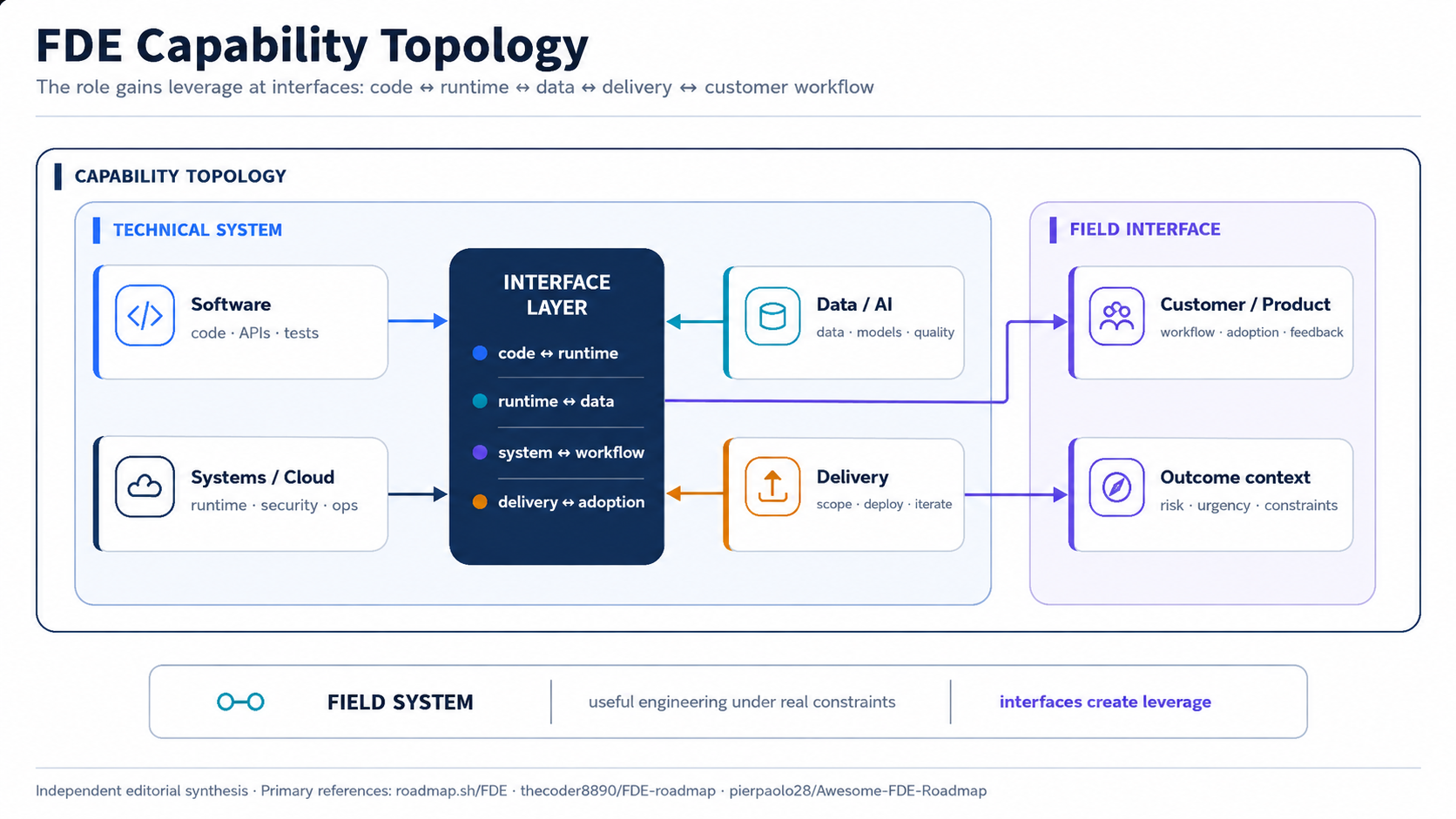Click the FIELD INTERFACE section label
This screenshot has height=819, width=1456.
pos(1145,230)
